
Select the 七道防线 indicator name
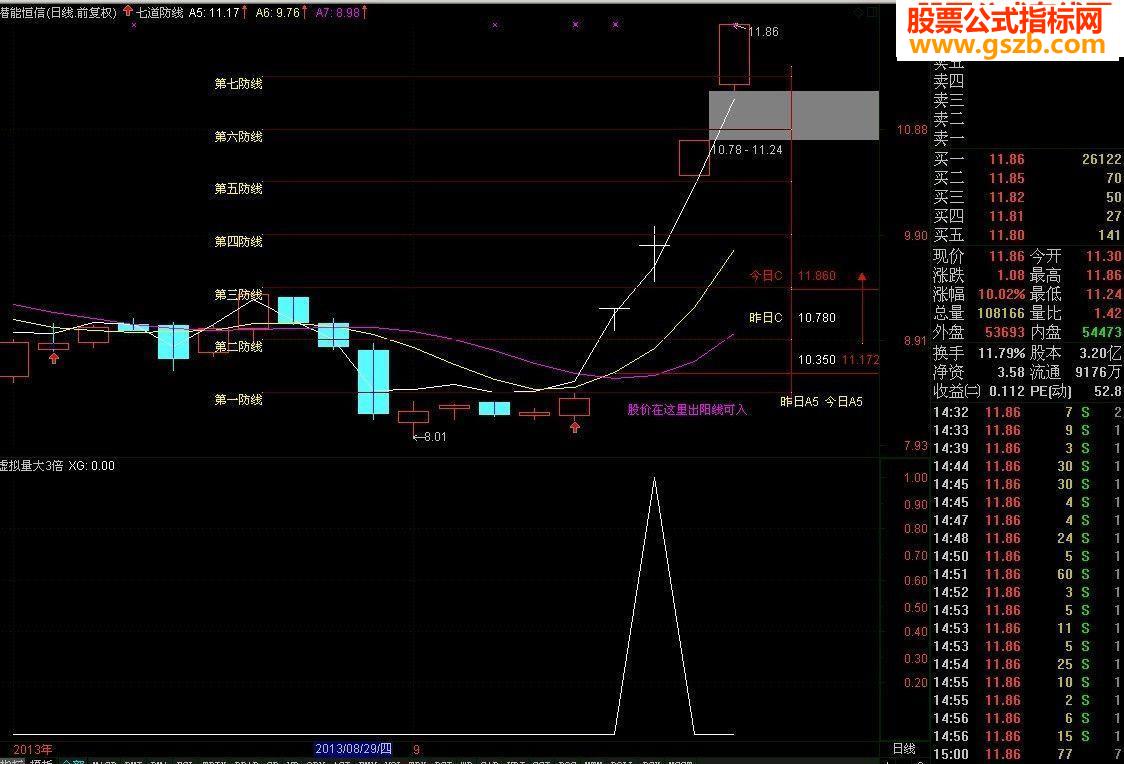(x=159, y=12)
